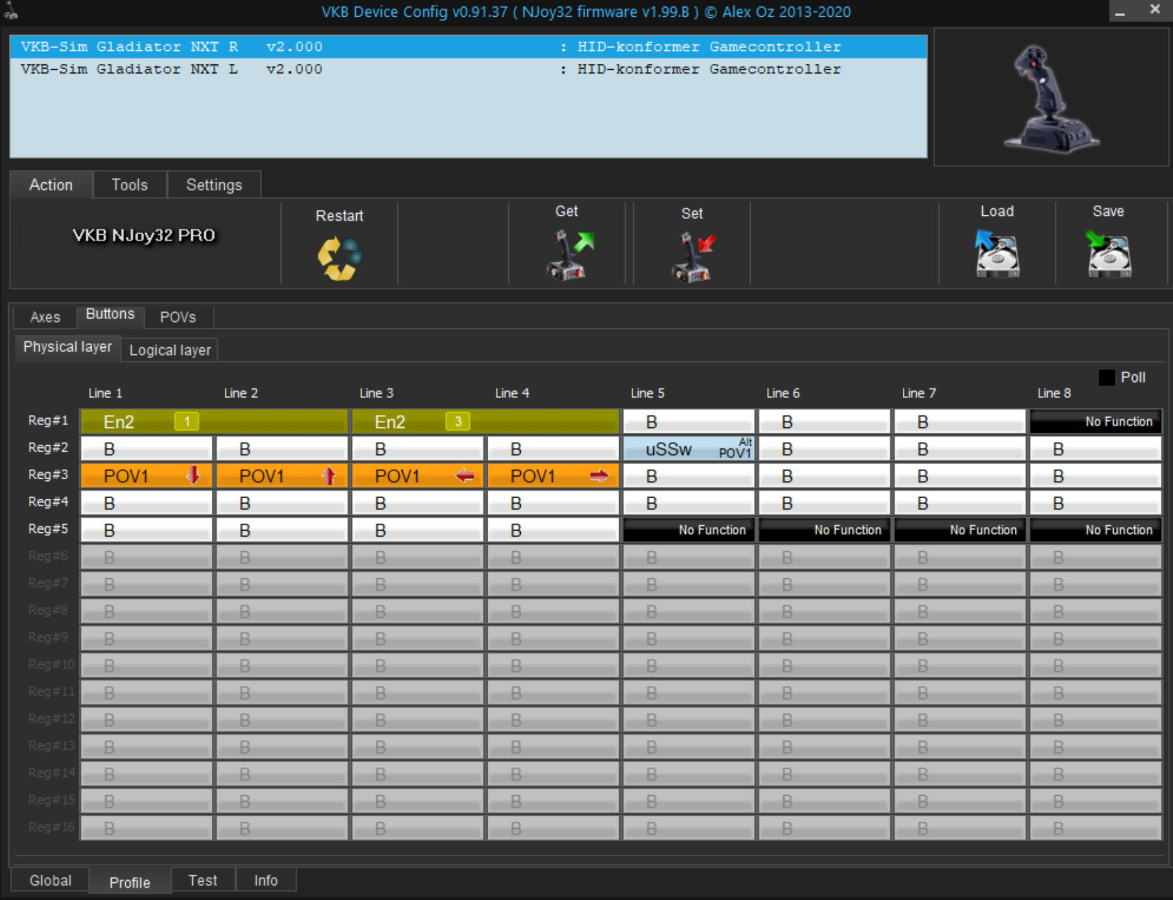Click POV1 right arrow cell in Reg#3
Screen dimensions: 1173x900
pos(553,476)
